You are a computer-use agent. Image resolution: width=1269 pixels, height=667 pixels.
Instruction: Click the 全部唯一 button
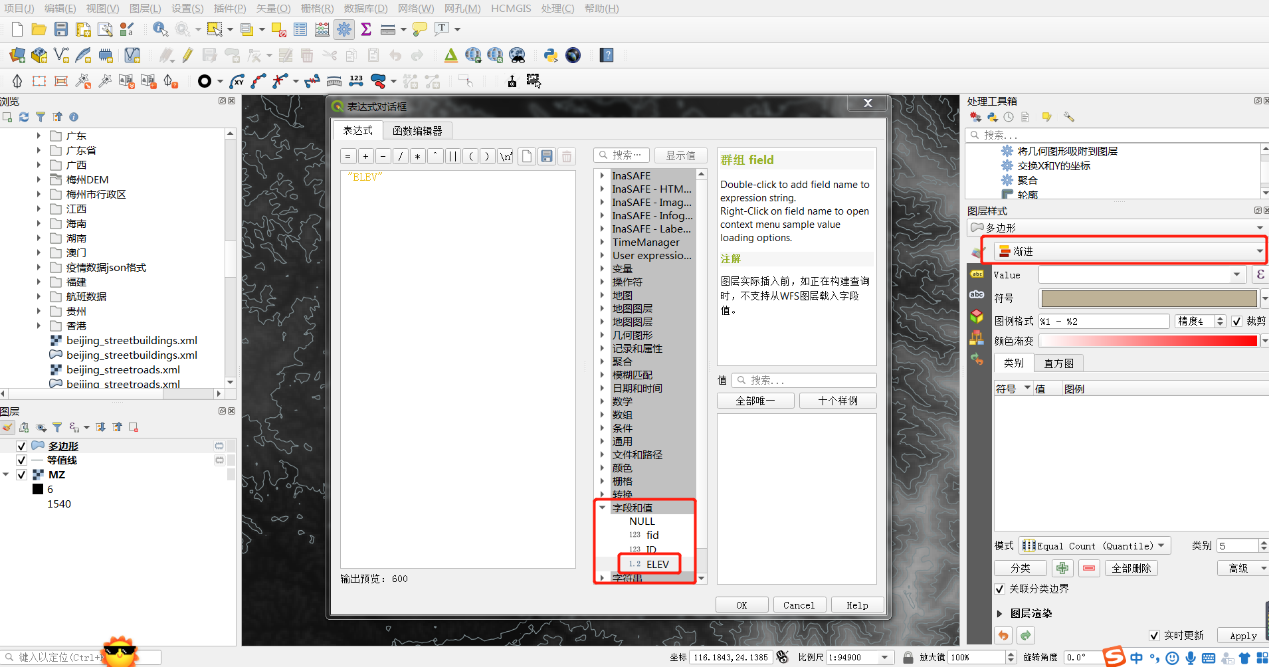click(x=756, y=400)
